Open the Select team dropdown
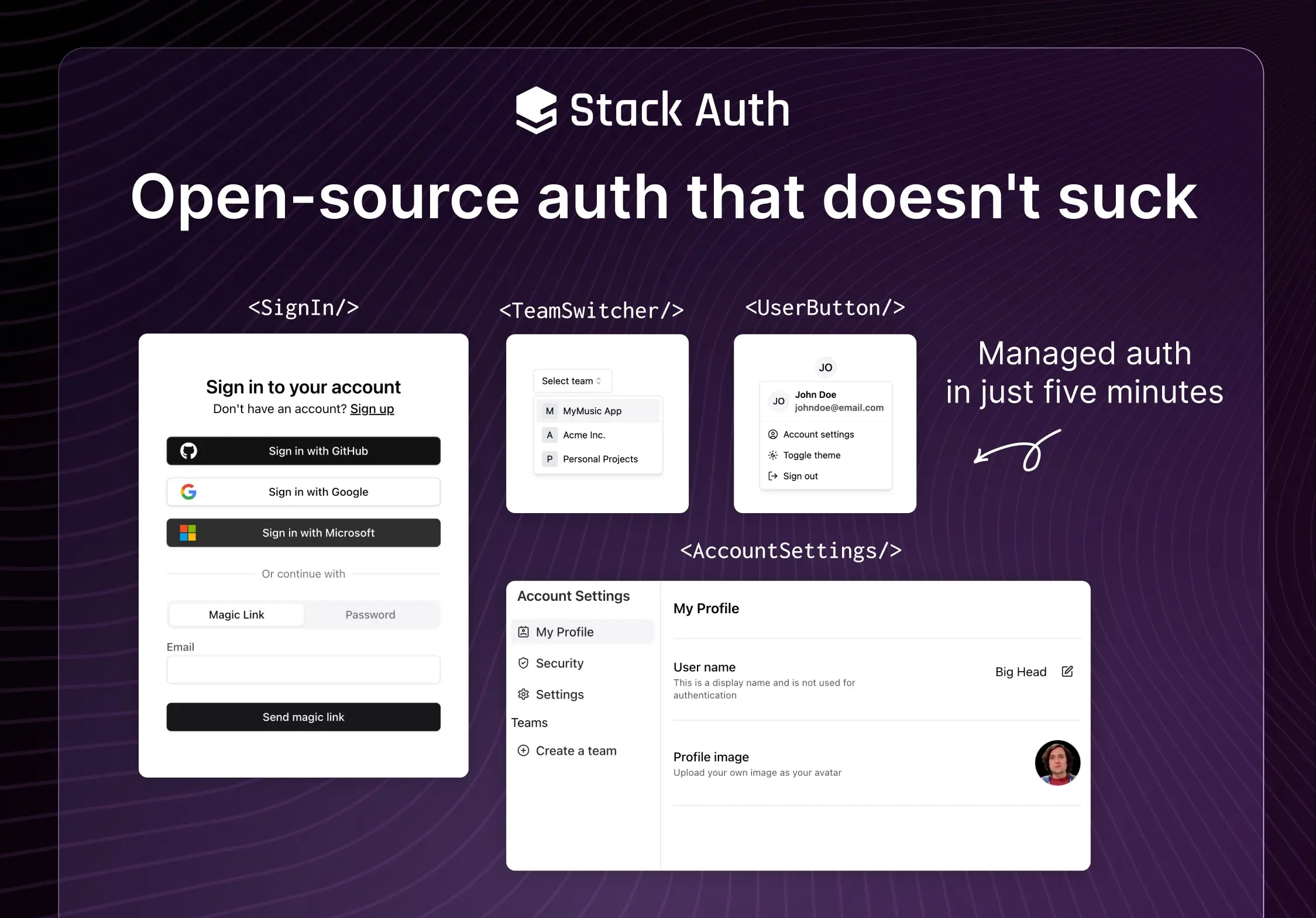The image size is (1316, 918). (572, 381)
